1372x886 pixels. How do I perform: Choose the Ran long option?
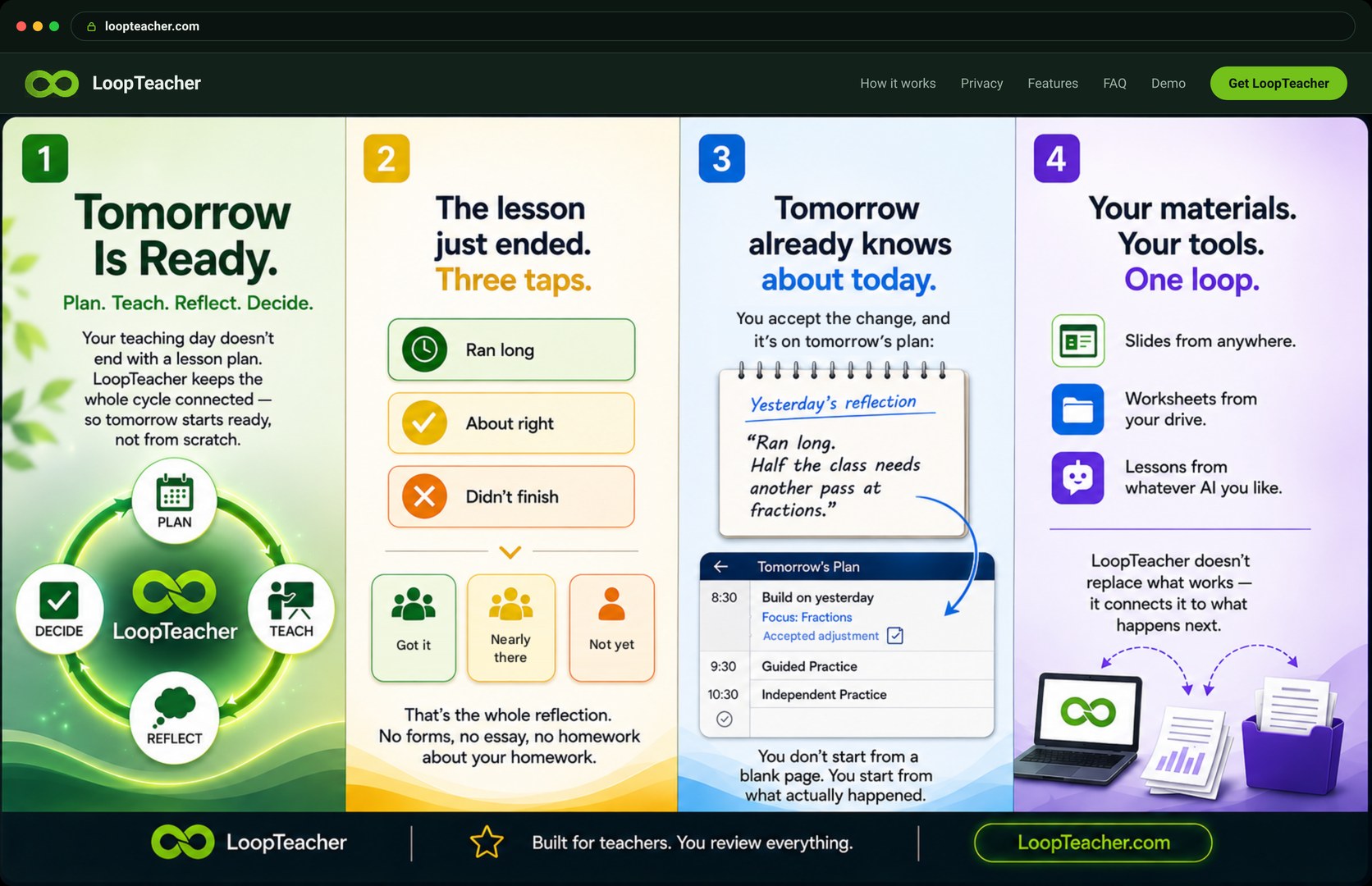tap(511, 349)
